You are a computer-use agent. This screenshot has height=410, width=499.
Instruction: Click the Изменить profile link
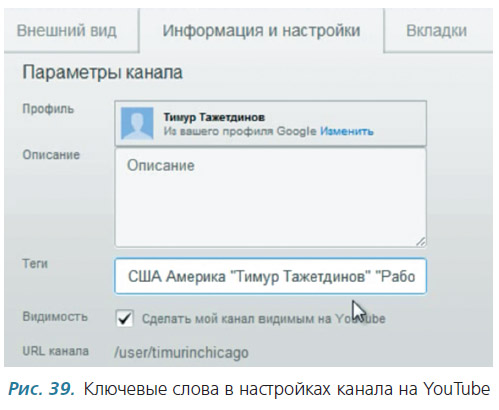click(x=347, y=131)
